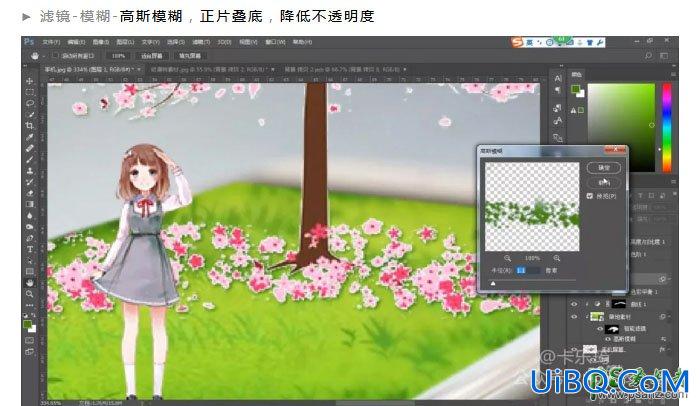Zoom out the Gaussian Blur preview

pyautogui.click(x=508, y=258)
